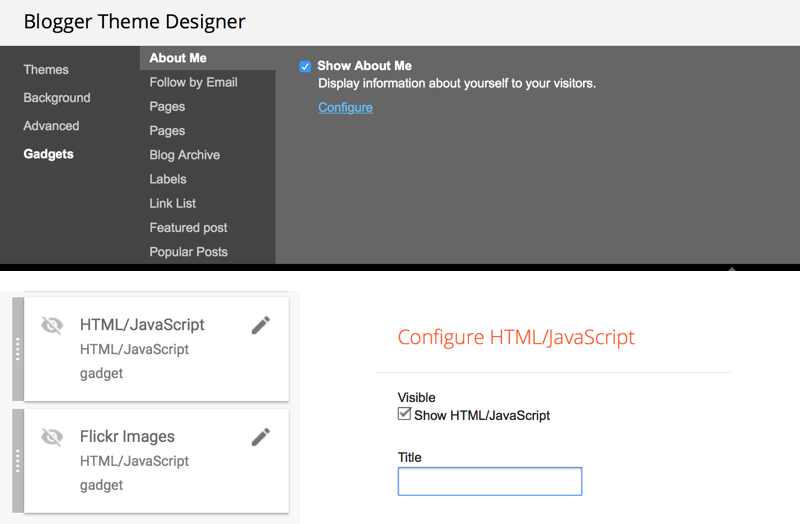
Task: Toggle visibility of HTML/JavaScript gadget eye icon
Action: pos(52,325)
